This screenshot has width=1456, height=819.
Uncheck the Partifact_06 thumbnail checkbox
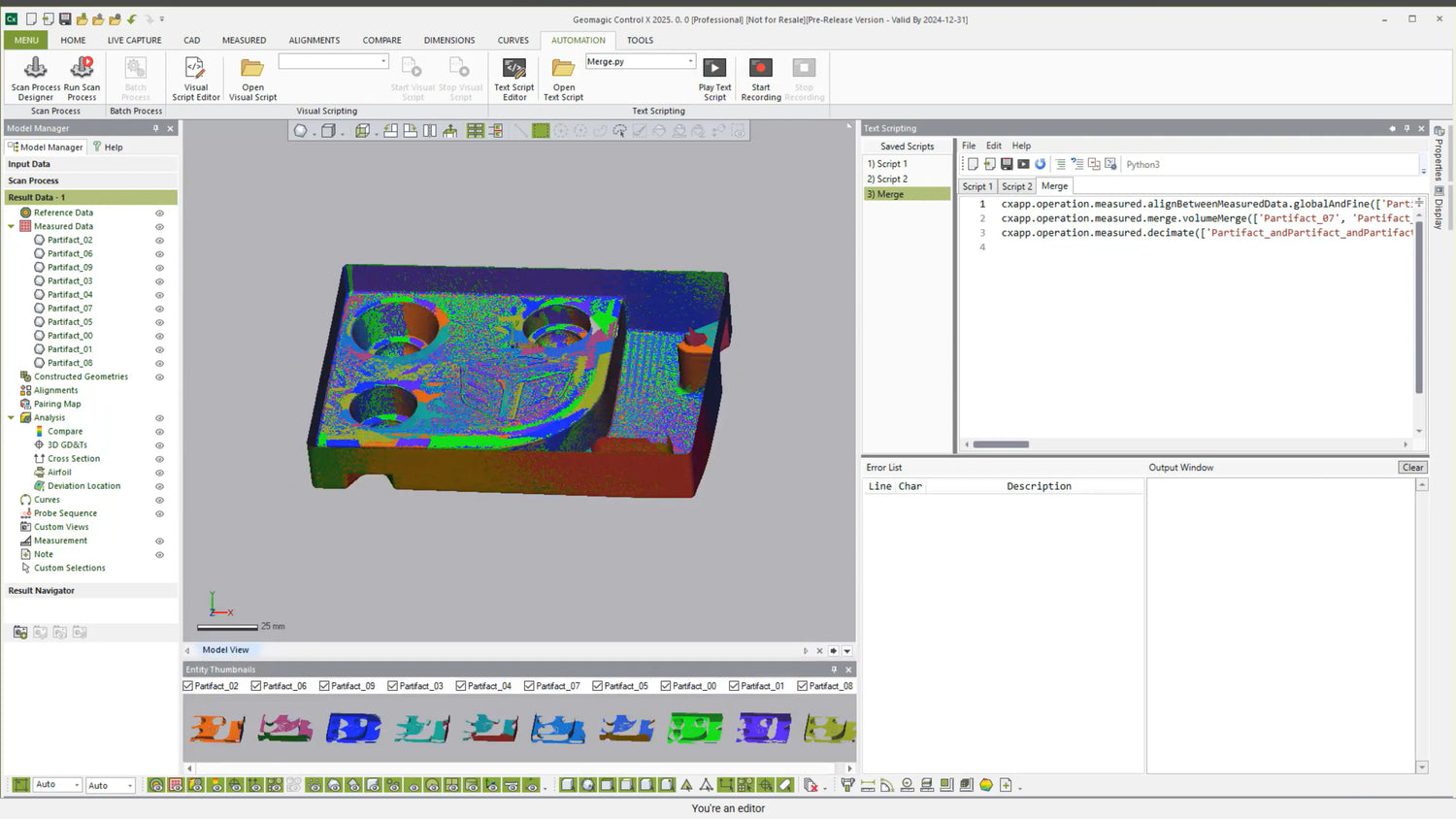256,686
